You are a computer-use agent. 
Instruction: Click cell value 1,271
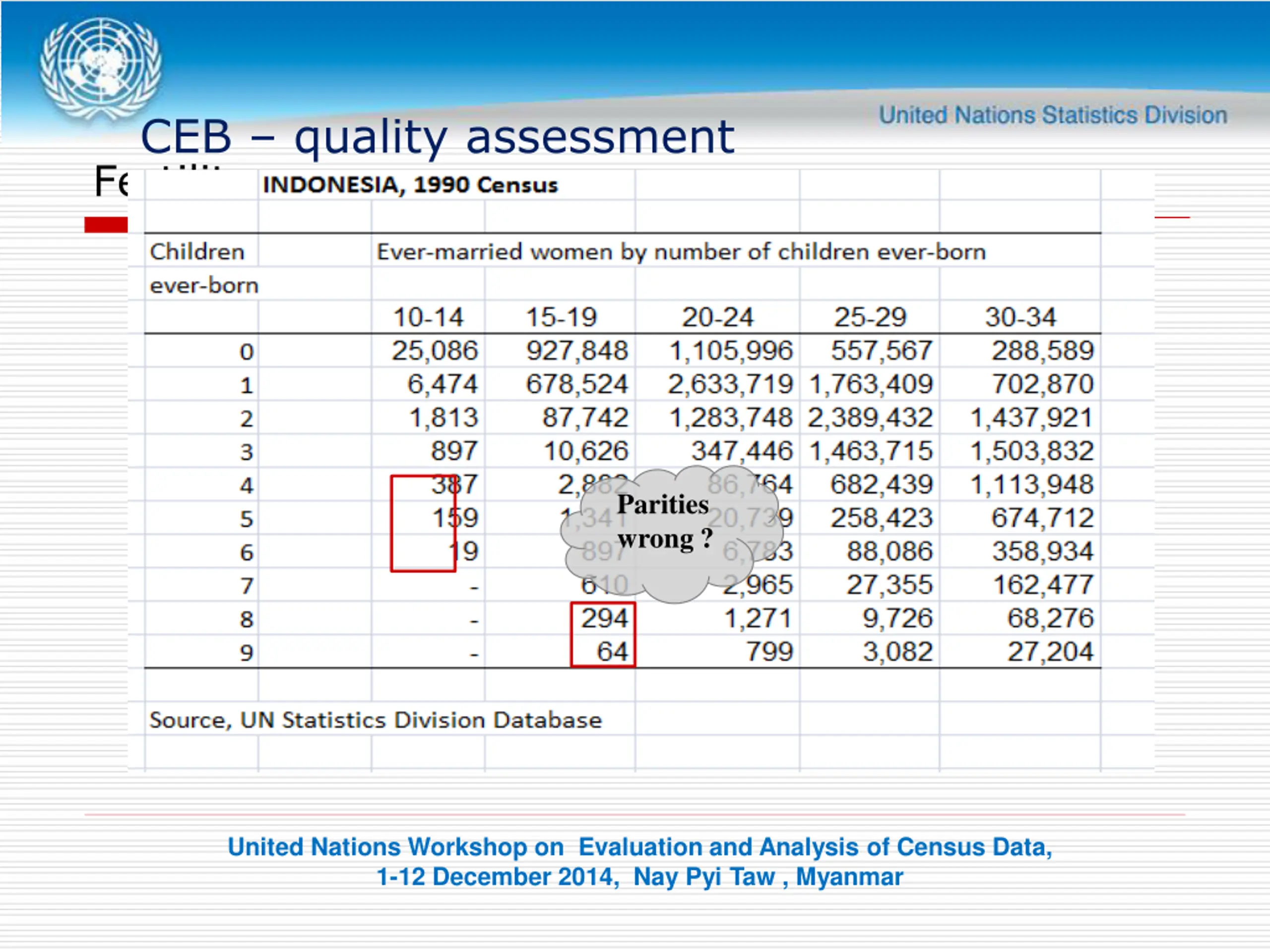pos(758,618)
